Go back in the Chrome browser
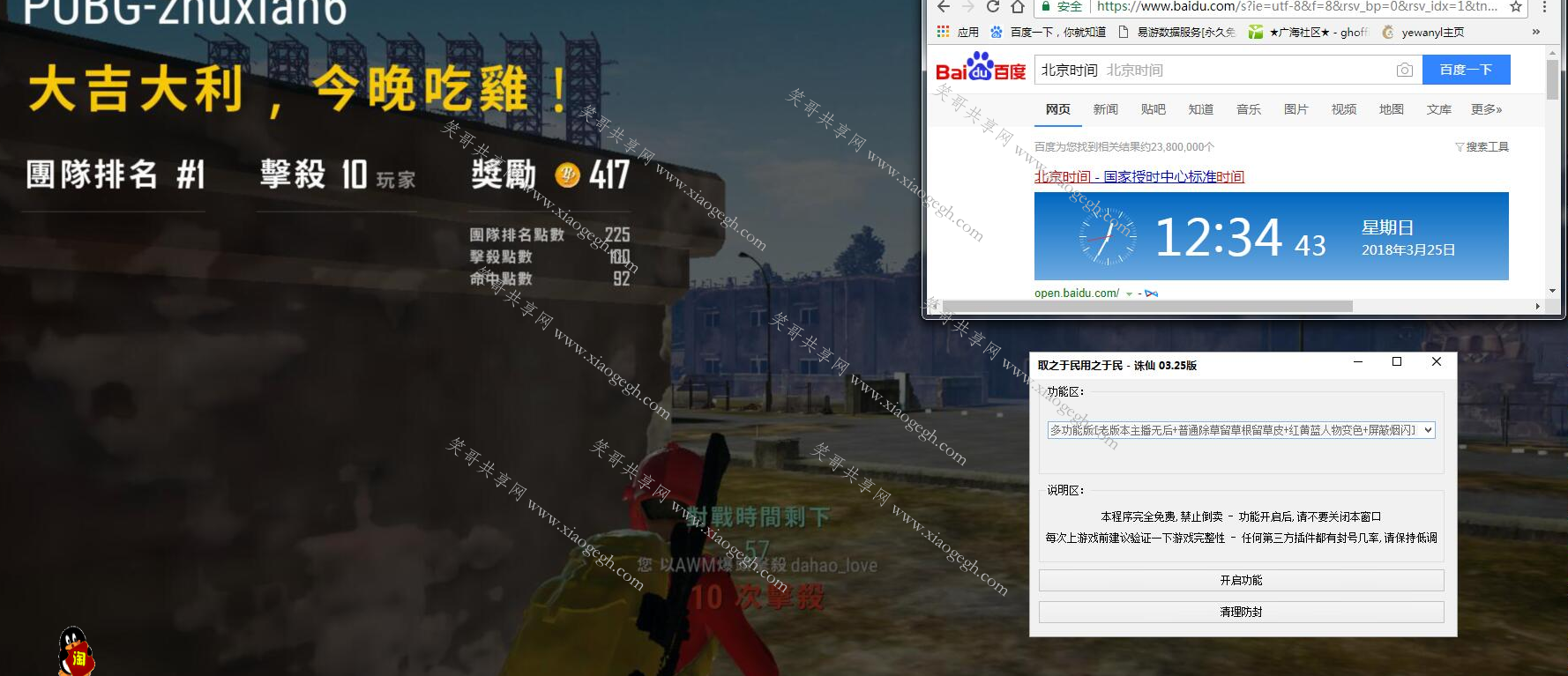This screenshot has height=676, width=1568. 944,7
